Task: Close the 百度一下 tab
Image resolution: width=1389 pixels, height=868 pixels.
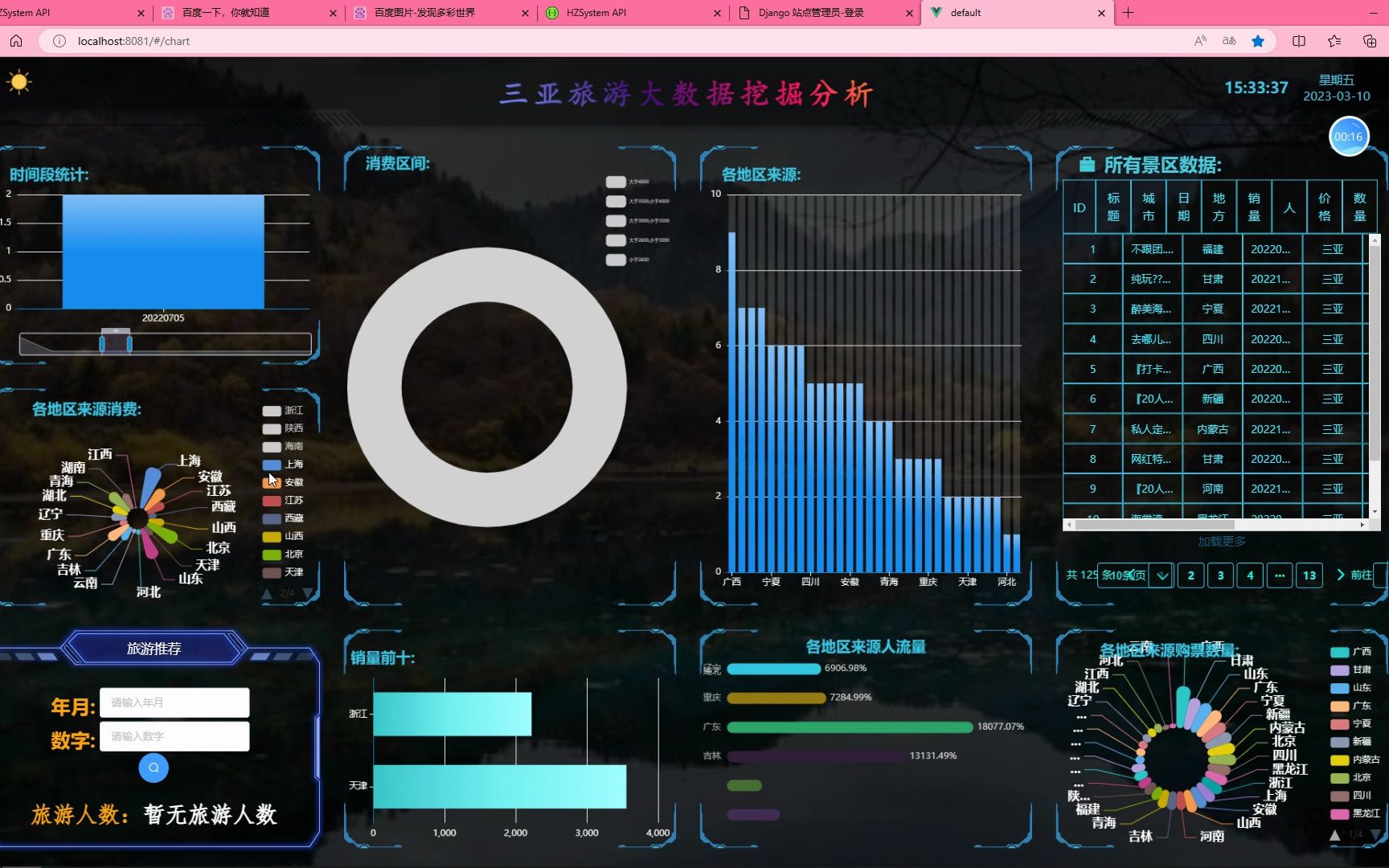Action: click(334, 13)
